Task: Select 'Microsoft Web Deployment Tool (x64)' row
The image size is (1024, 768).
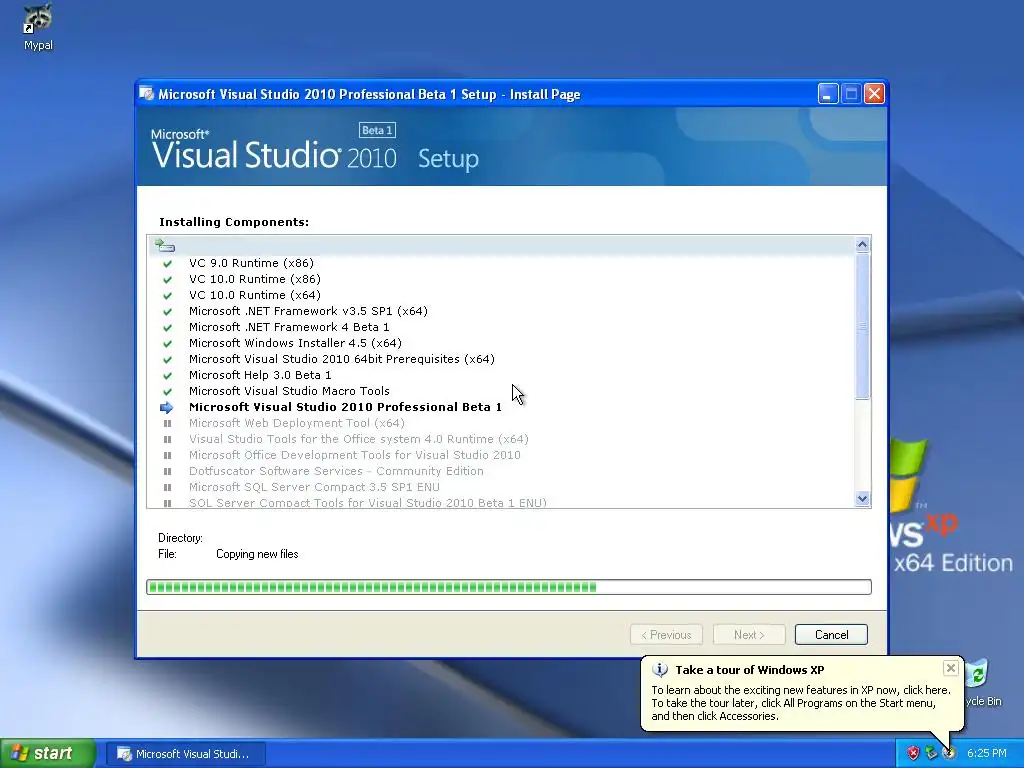Action: tap(296, 423)
